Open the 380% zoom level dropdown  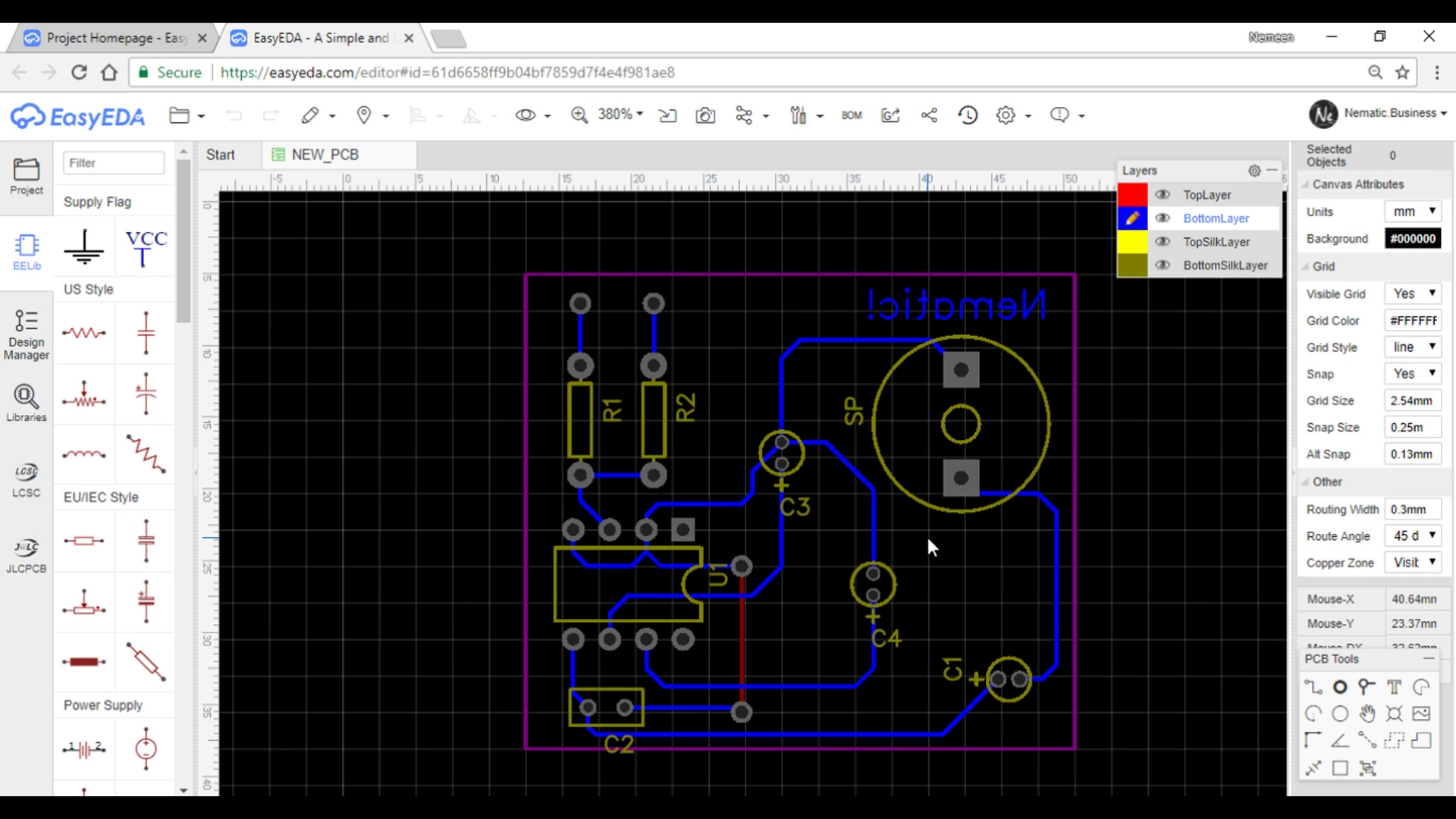[620, 115]
